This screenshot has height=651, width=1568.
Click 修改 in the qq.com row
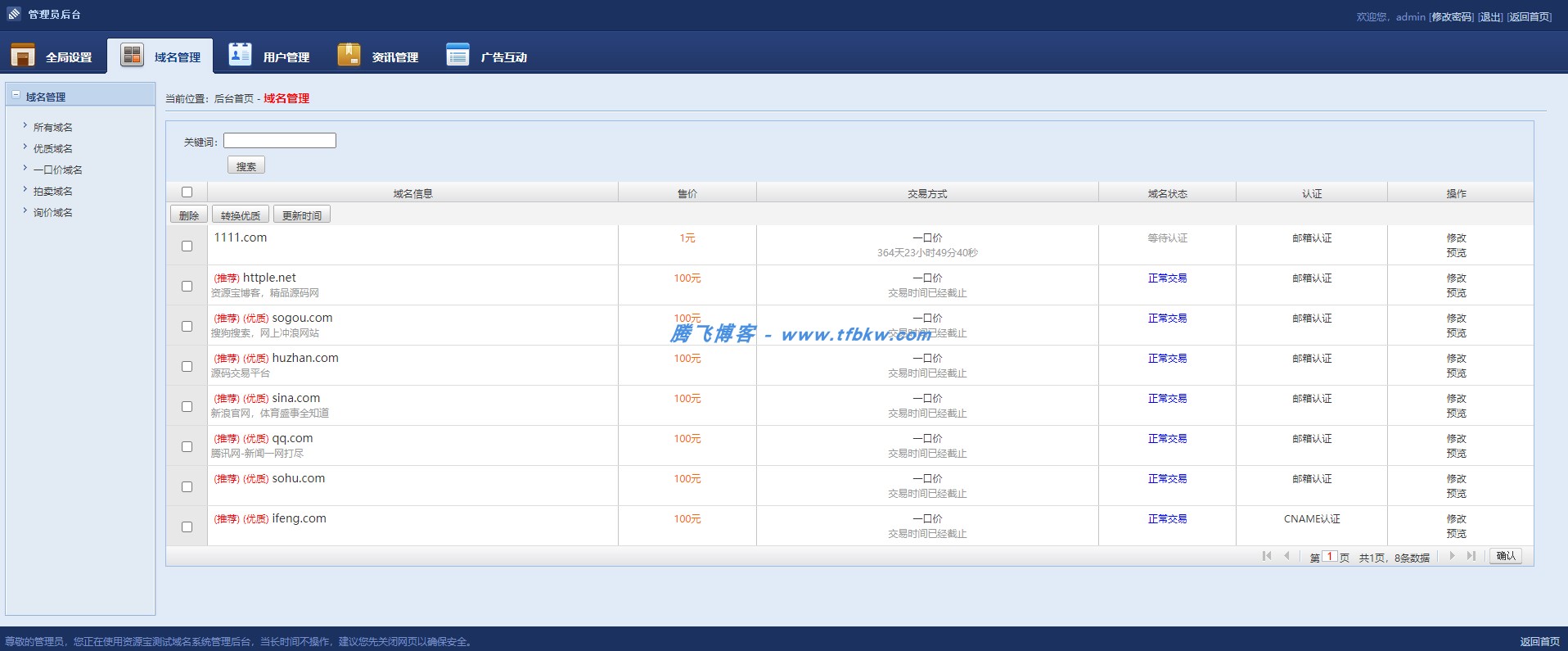click(1457, 439)
